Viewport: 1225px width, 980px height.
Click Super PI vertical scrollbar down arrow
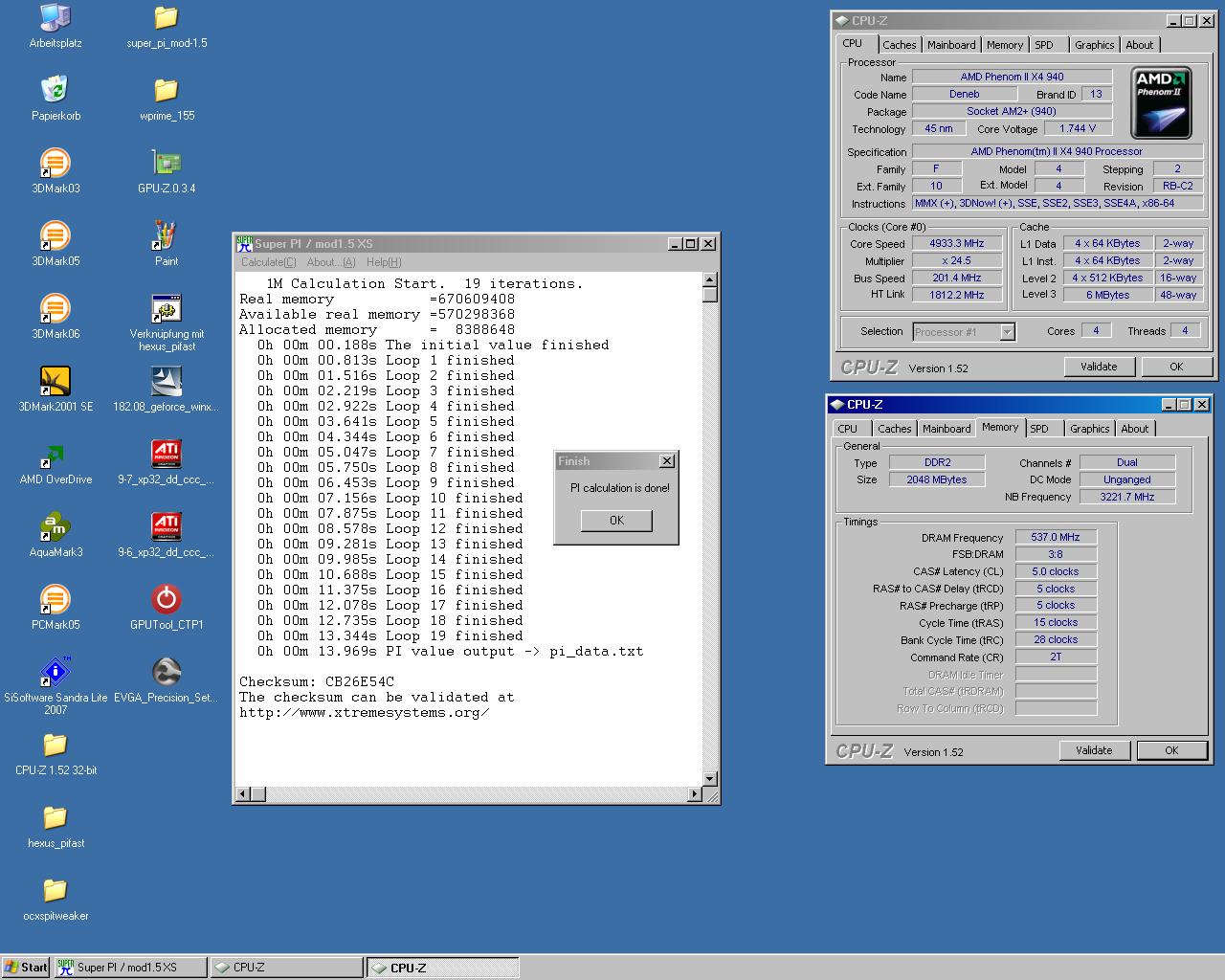(x=710, y=778)
